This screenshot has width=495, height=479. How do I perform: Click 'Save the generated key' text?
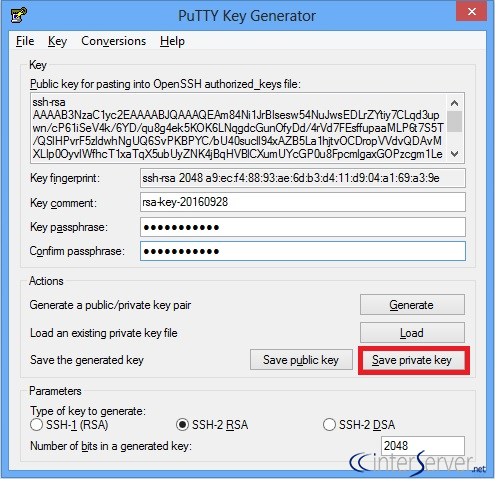(x=87, y=360)
